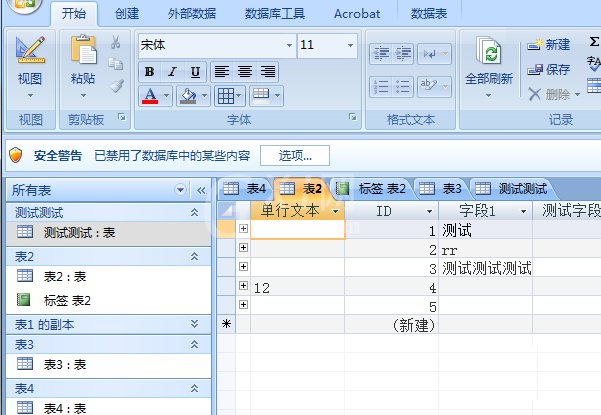Click the bulleted list icon

point(403,87)
